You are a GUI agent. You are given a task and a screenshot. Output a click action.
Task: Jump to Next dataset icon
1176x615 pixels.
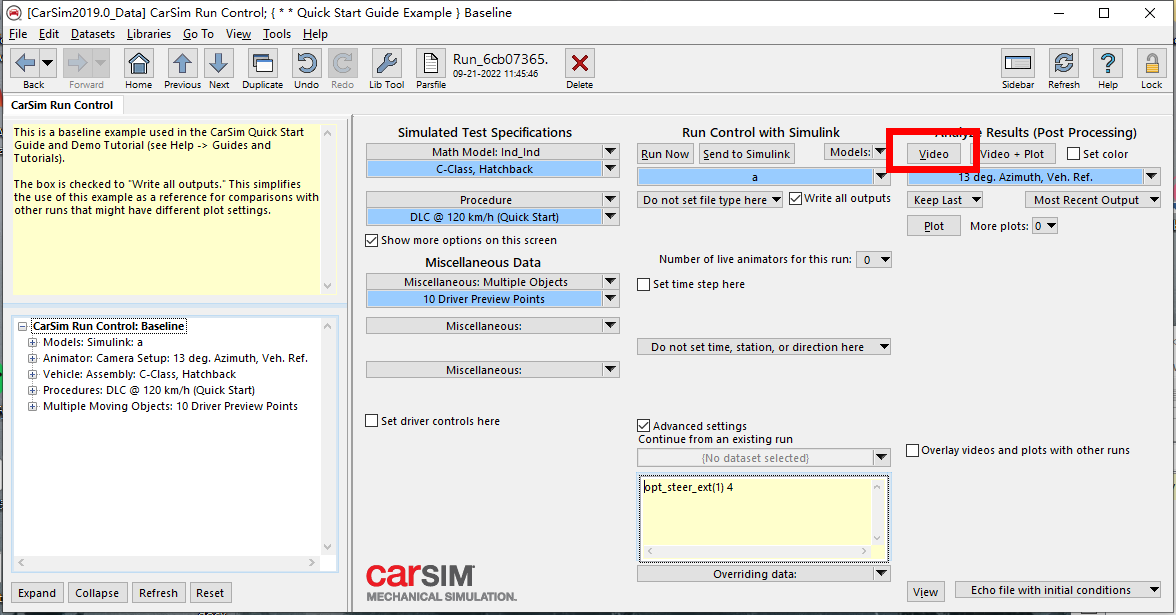pos(218,64)
